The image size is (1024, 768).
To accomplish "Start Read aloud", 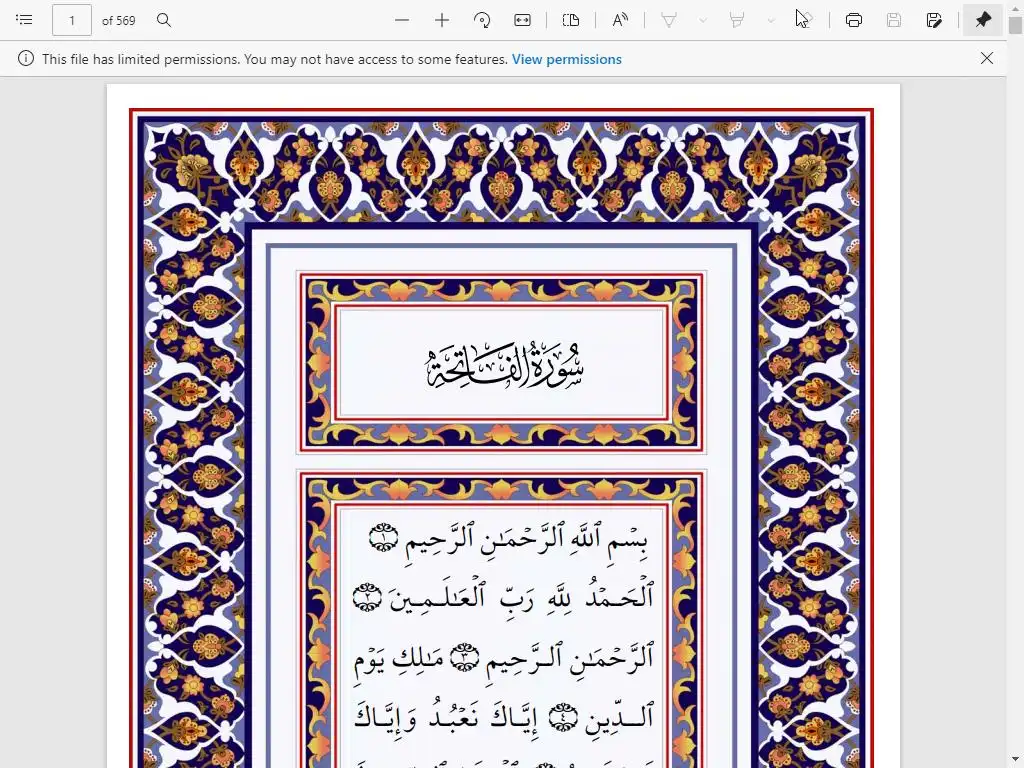I will point(620,20).
